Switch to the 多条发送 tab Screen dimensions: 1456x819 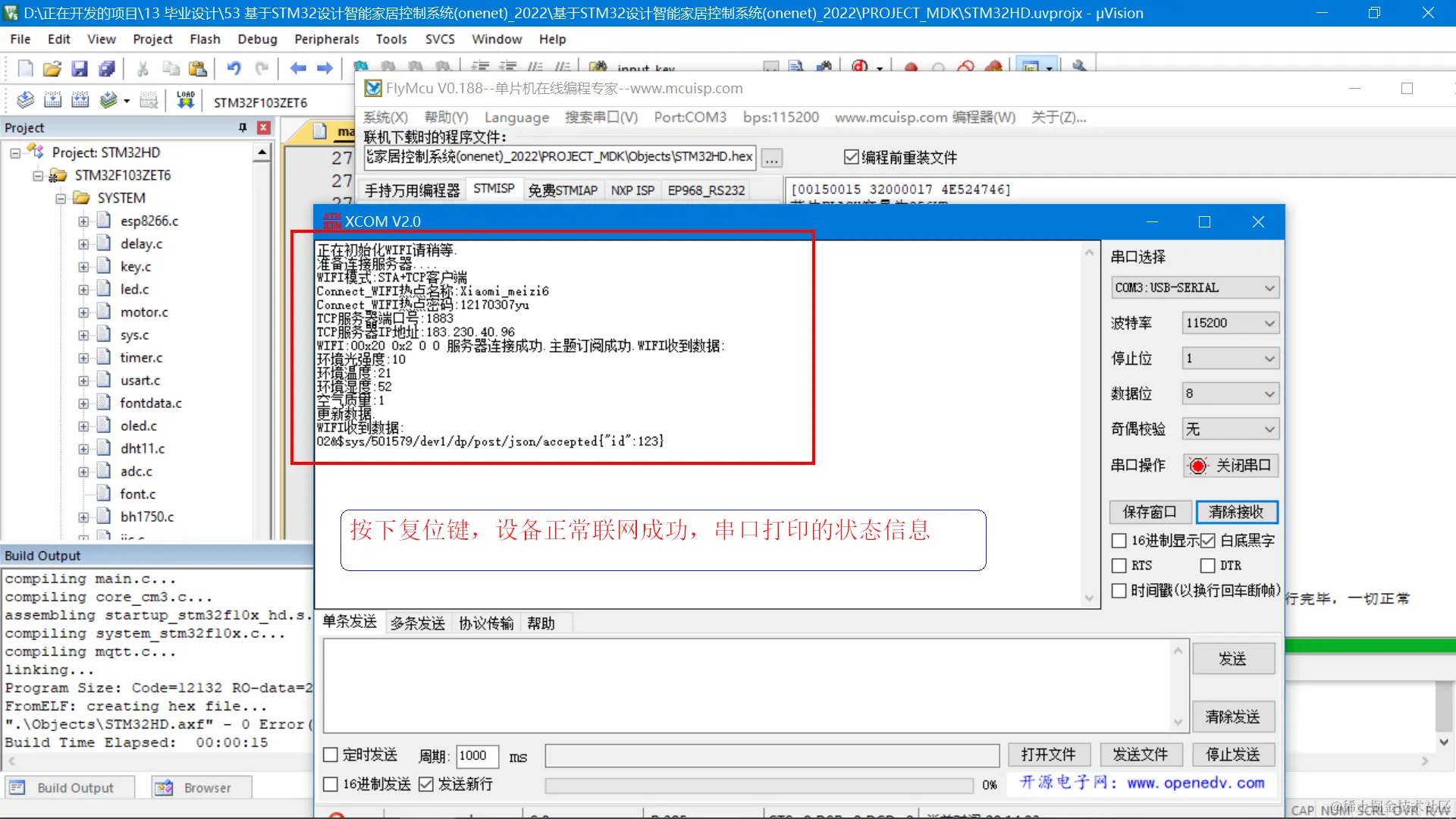pyautogui.click(x=417, y=623)
